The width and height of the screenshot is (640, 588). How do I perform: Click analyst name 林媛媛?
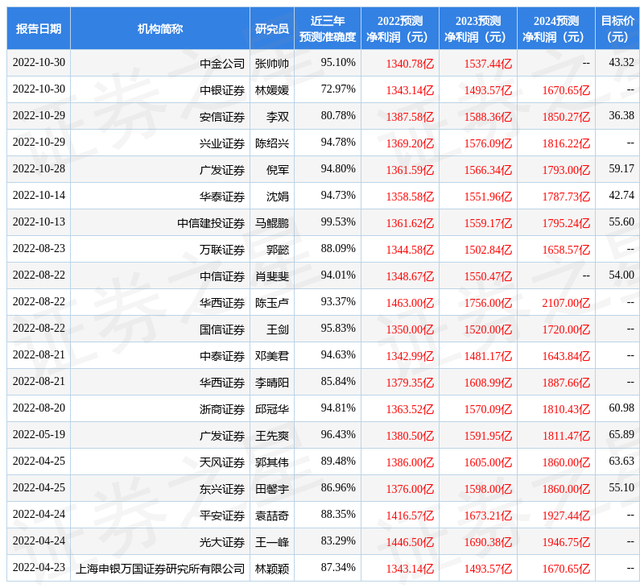click(x=272, y=90)
